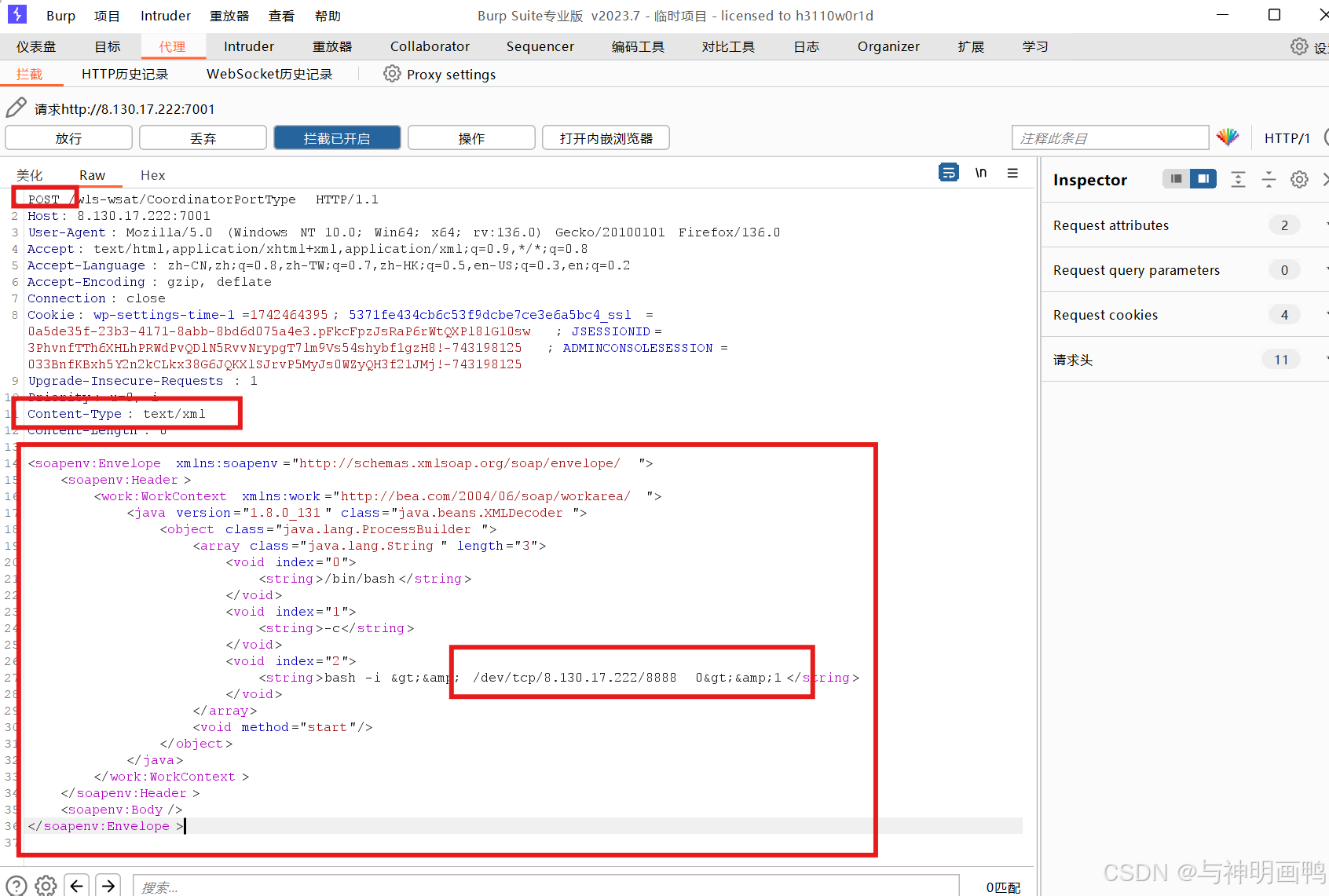Click 放行 forward button

click(68, 137)
